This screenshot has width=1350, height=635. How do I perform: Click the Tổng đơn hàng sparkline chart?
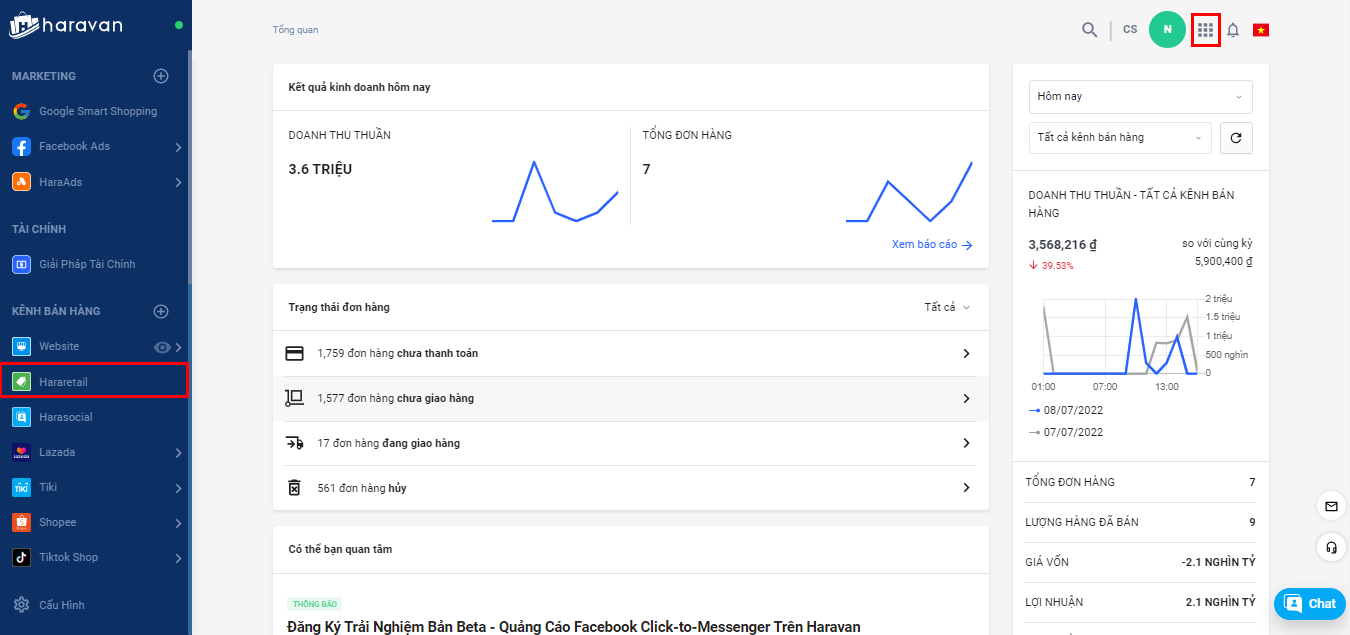[909, 191]
